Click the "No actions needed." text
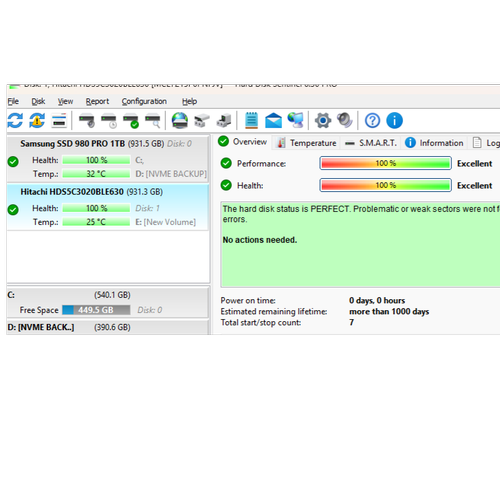The width and height of the screenshot is (500, 500). coord(260,240)
